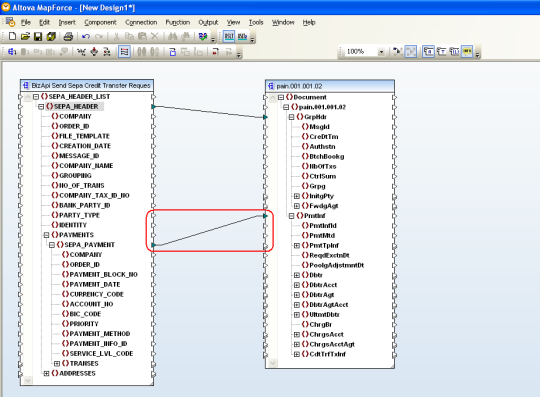This screenshot has width=540, height=397.
Task: Click the Delete X icon
Action: pos(155,36)
